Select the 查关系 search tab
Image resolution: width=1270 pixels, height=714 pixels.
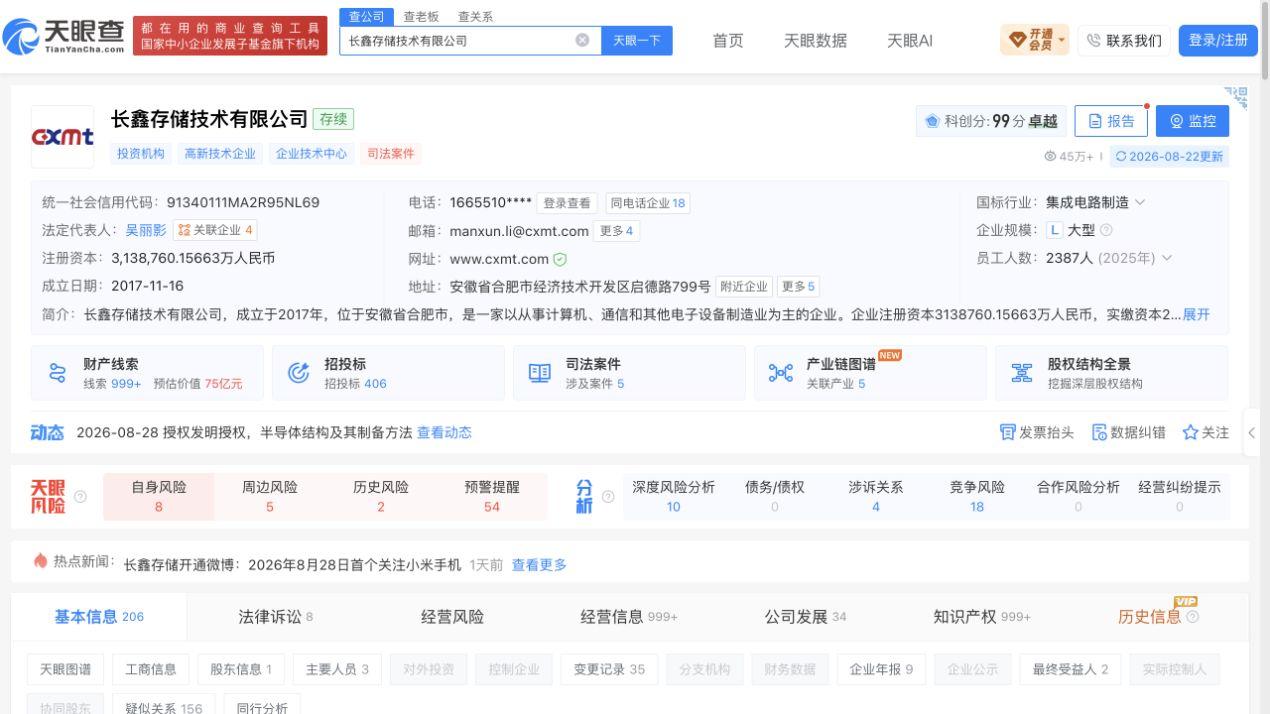[475, 17]
